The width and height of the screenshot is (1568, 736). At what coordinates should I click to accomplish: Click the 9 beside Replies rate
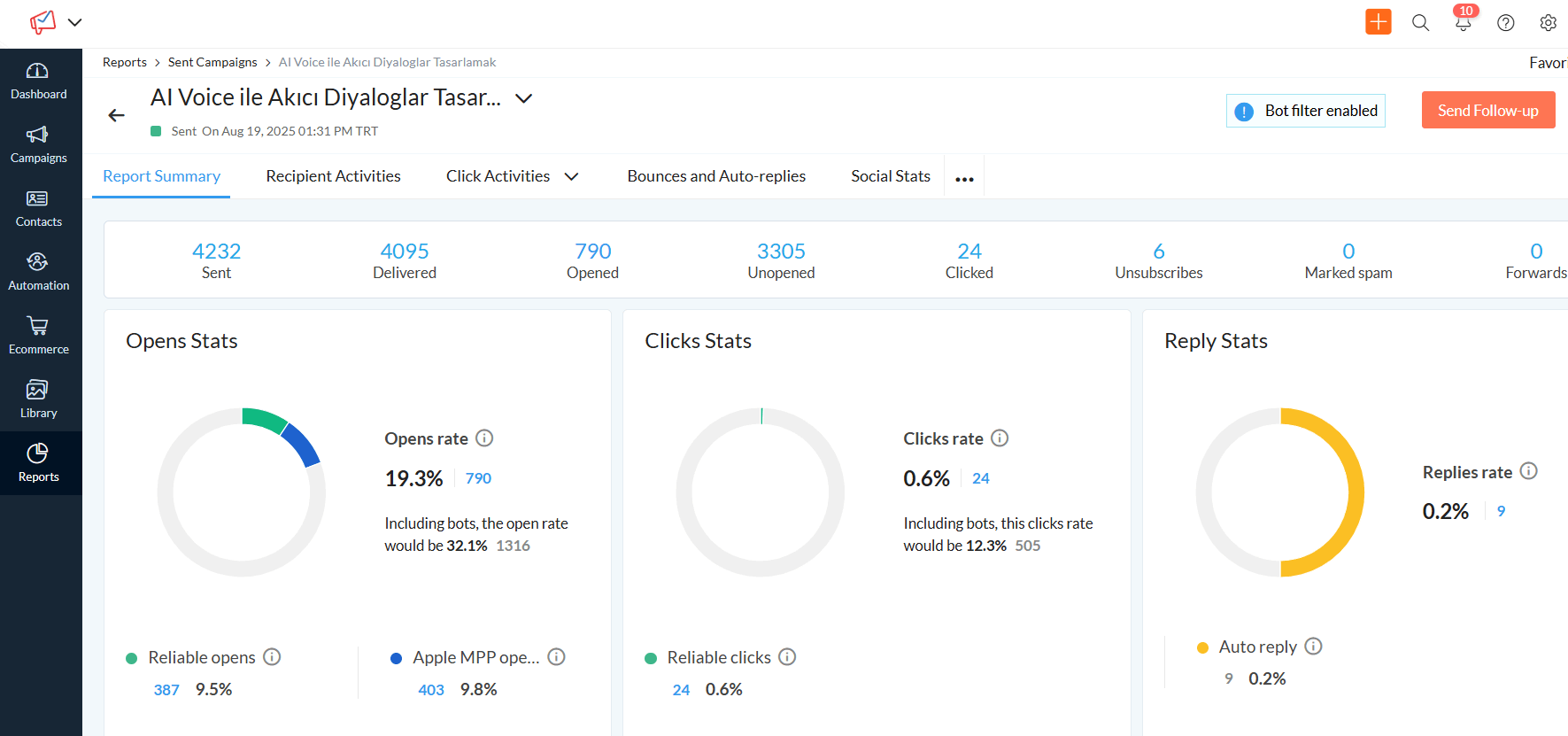[1501, 511]
